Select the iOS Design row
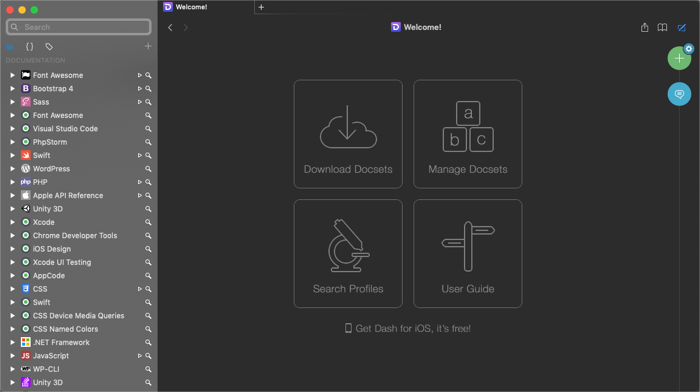 click(79, 249)
